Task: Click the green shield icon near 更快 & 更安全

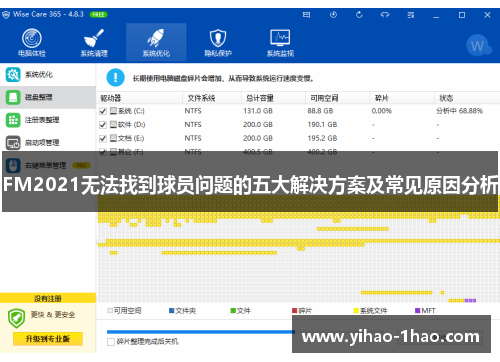Action: [x=17, y=318]
